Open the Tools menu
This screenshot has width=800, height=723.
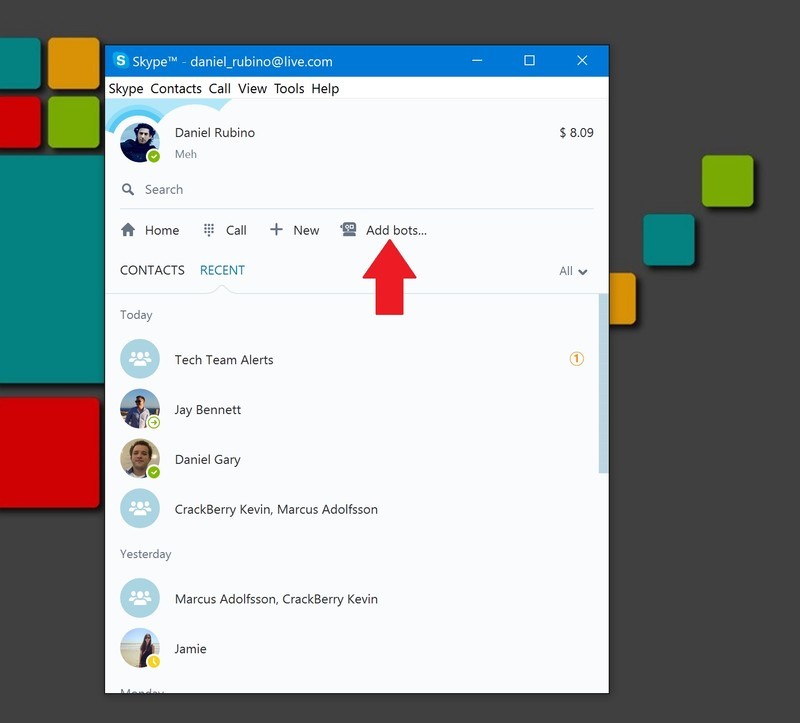pos(289,88)
